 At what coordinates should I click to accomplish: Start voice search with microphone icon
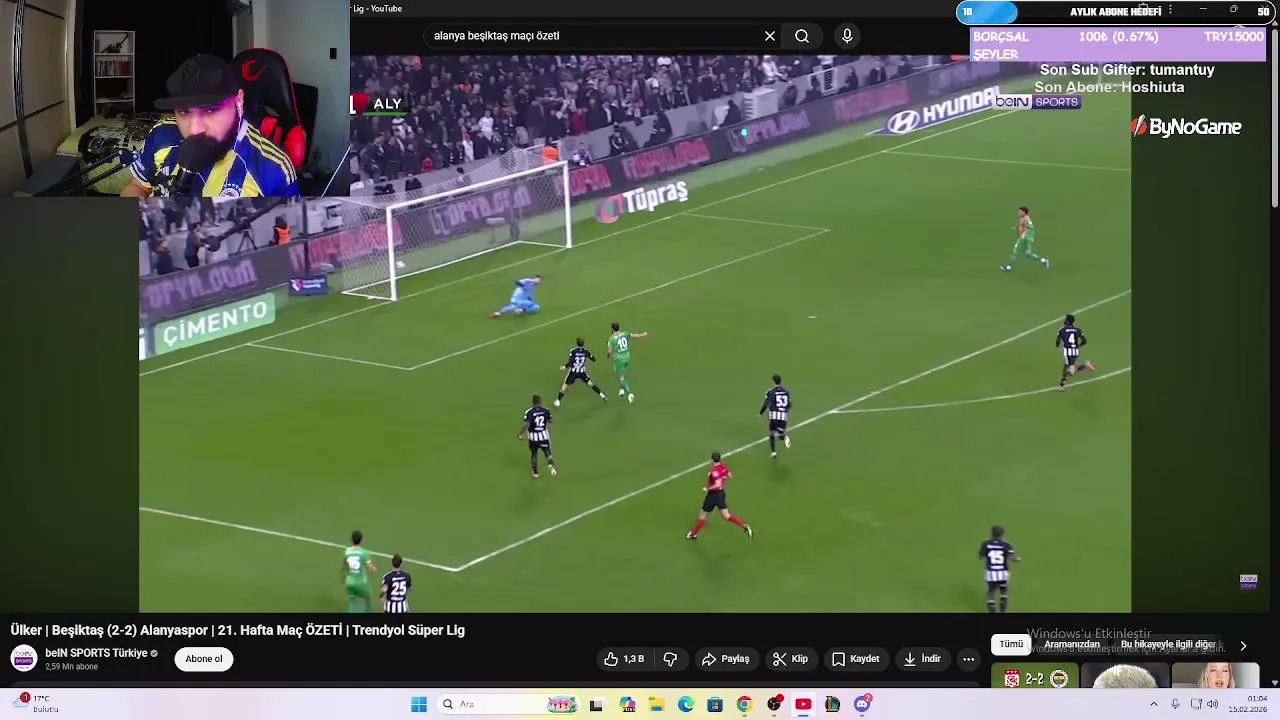(847, 36)
